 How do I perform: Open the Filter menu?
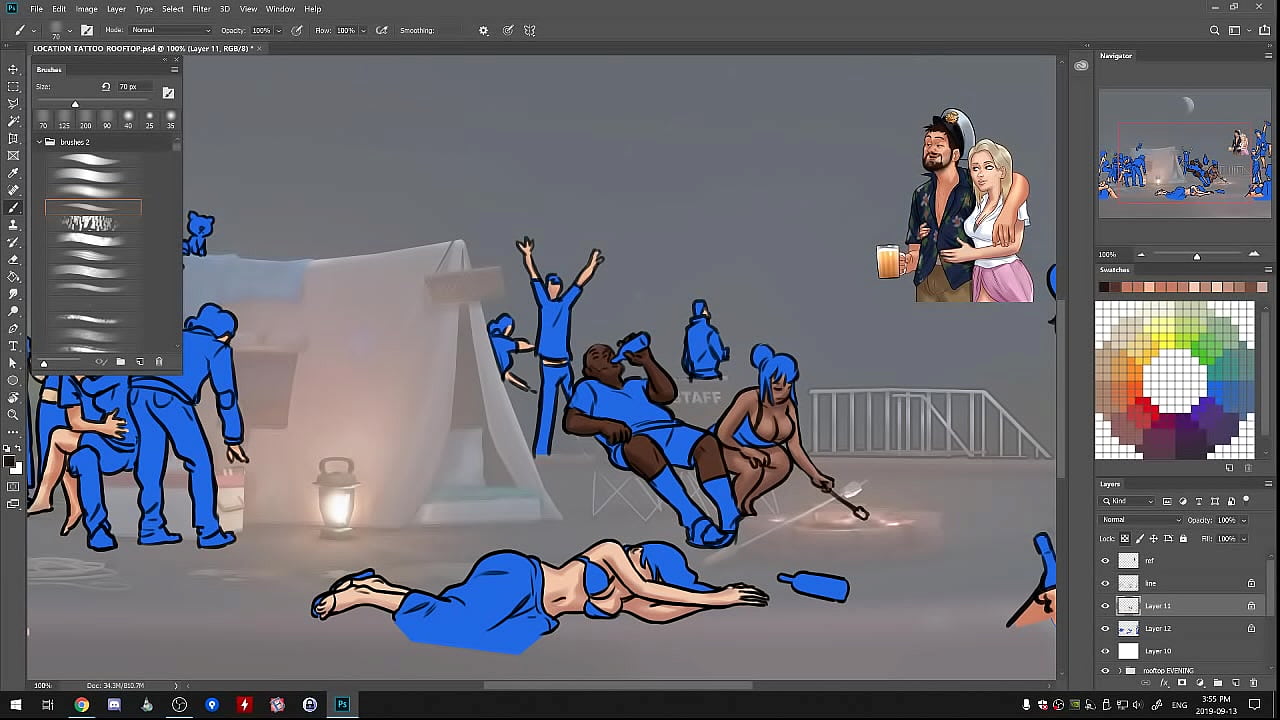(201, 9)
